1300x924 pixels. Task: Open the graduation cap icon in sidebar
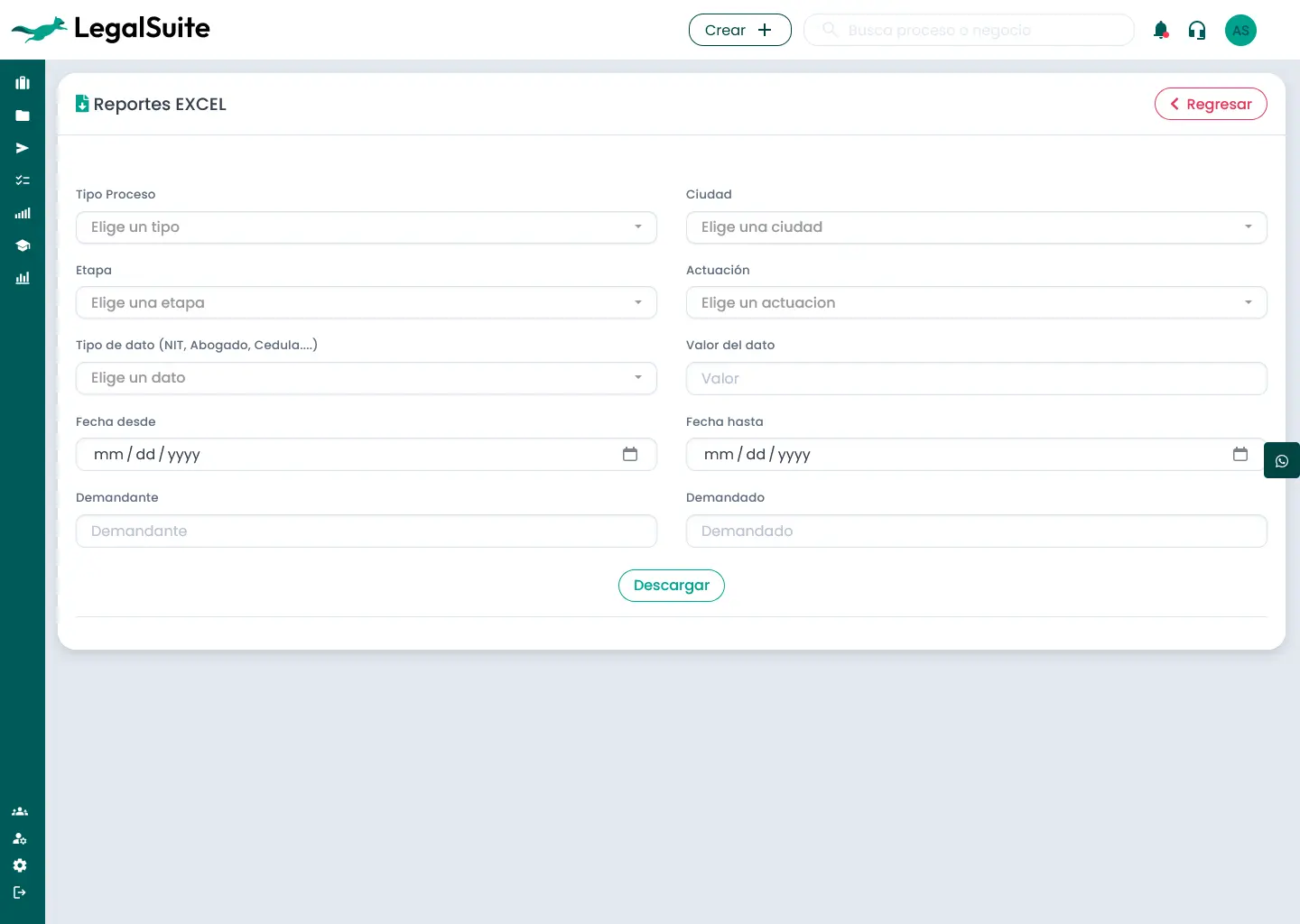[x=23, y=245]
